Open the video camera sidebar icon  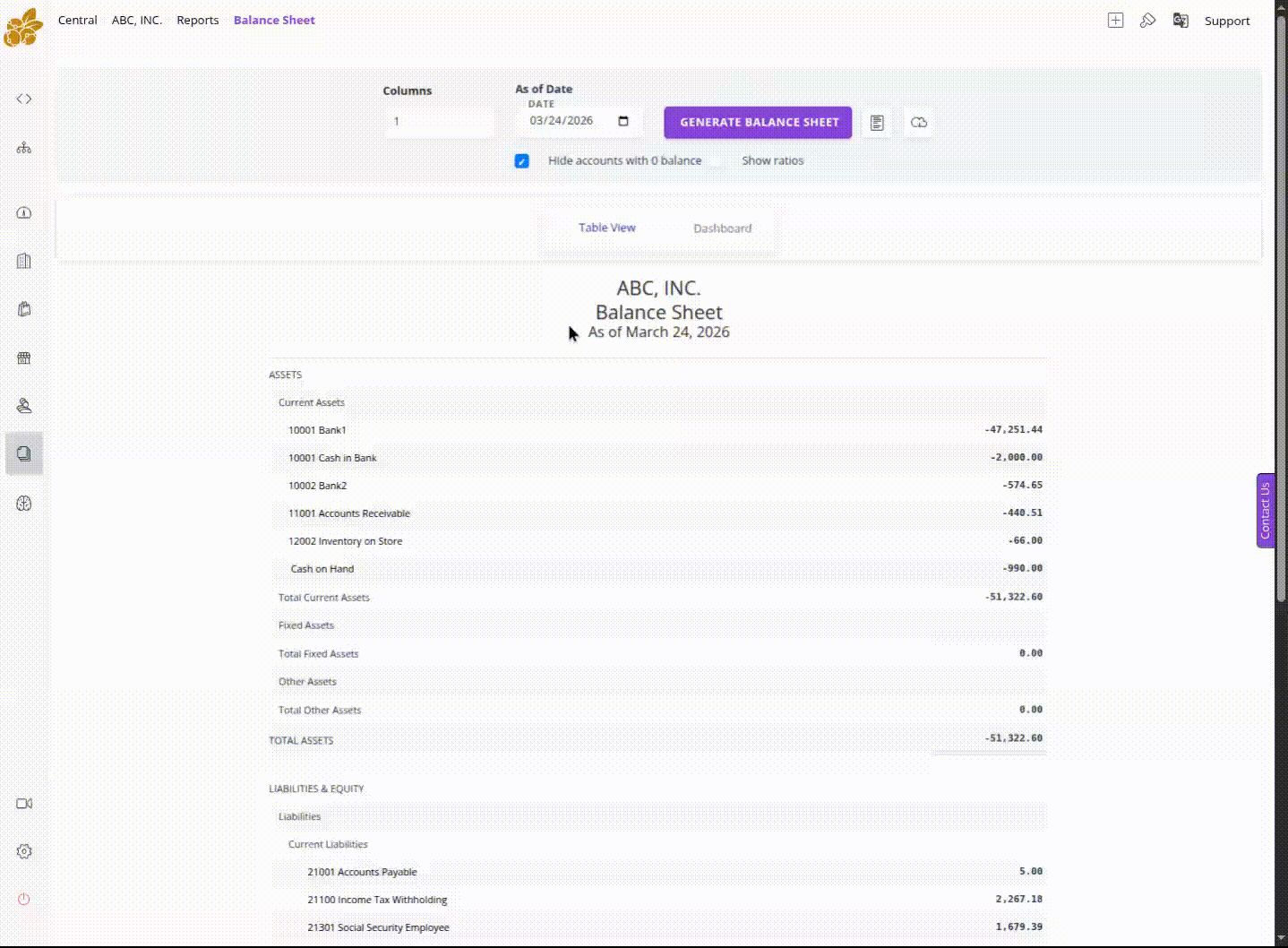23,804
